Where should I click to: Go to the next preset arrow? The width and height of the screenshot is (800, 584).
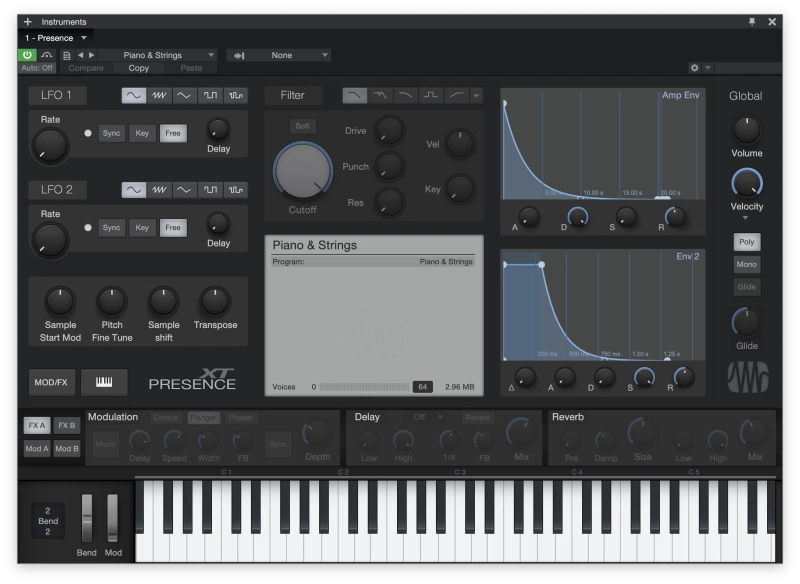pos(92,55)
